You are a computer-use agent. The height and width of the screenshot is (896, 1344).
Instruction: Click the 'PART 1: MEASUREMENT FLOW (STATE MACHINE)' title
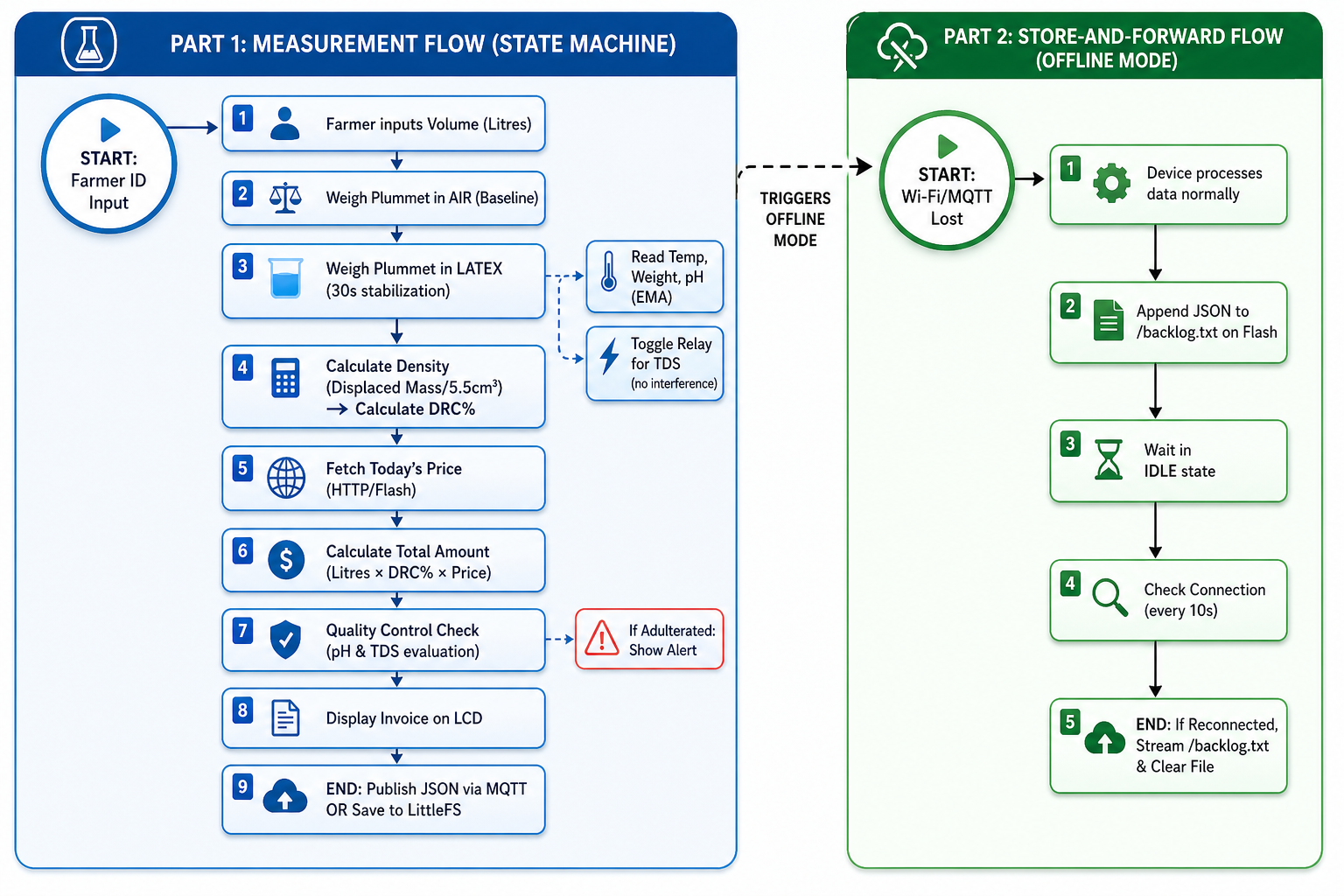pyautogui.click(x=423, y=44)
